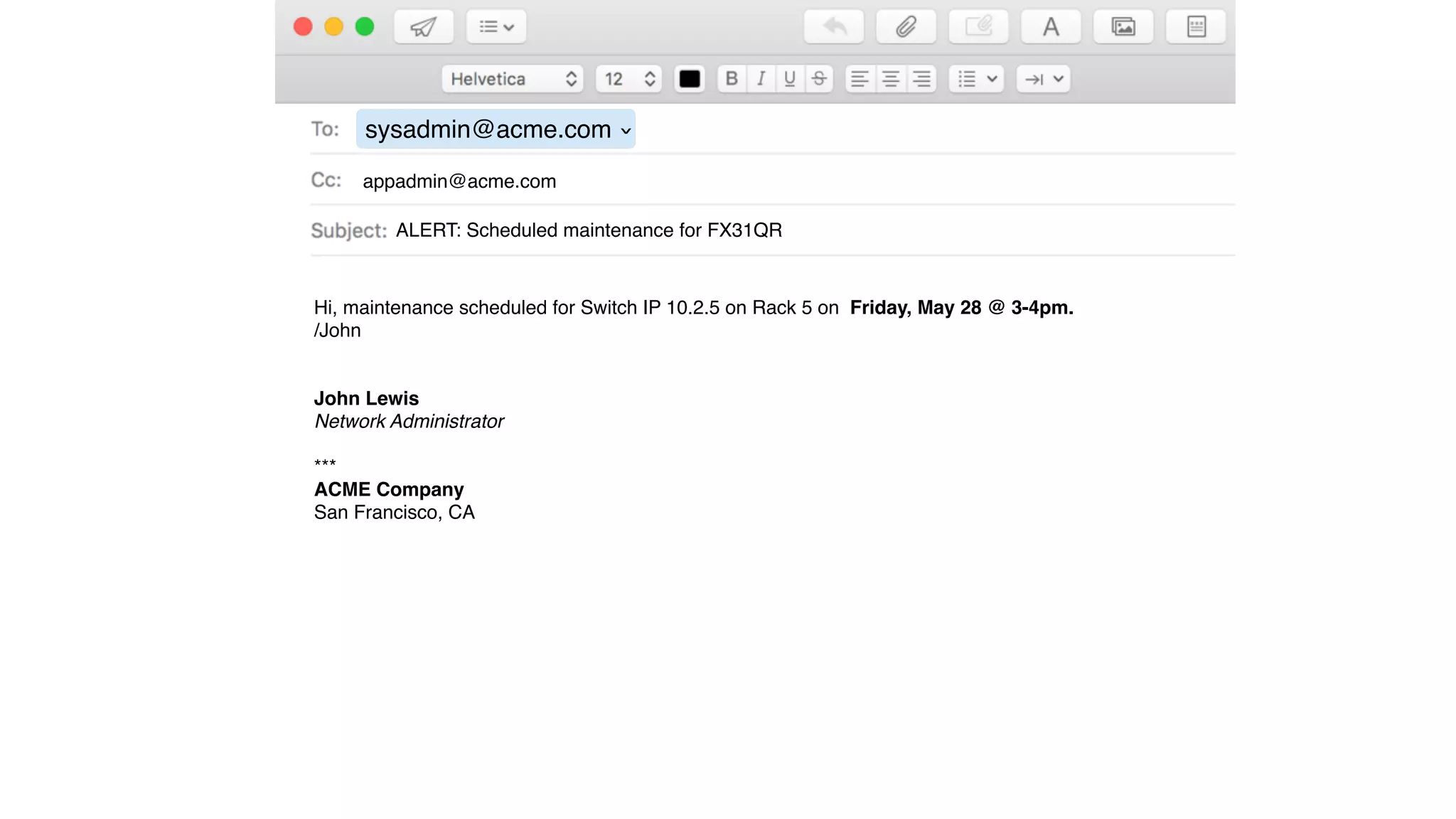Click the 'Network Administrator' title text

(409, 422)
